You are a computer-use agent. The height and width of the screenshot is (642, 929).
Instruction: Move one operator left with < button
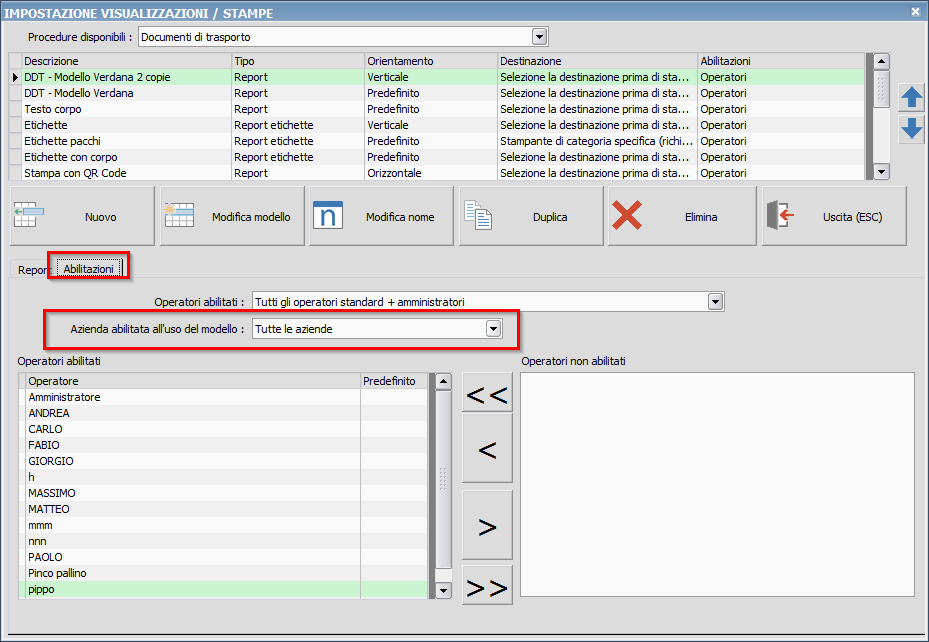pos(487,449)
